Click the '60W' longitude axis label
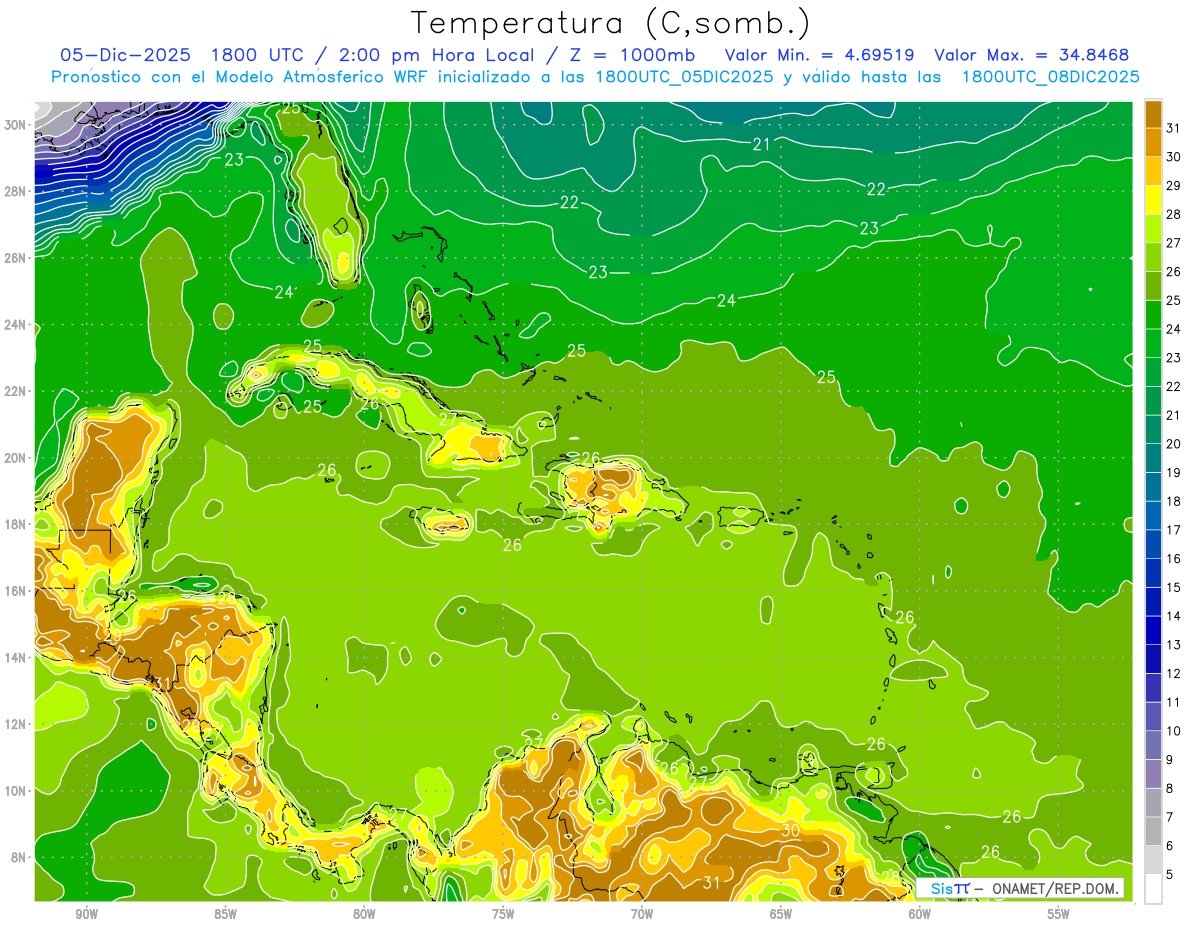1200x927 pixels. point(920,914)
